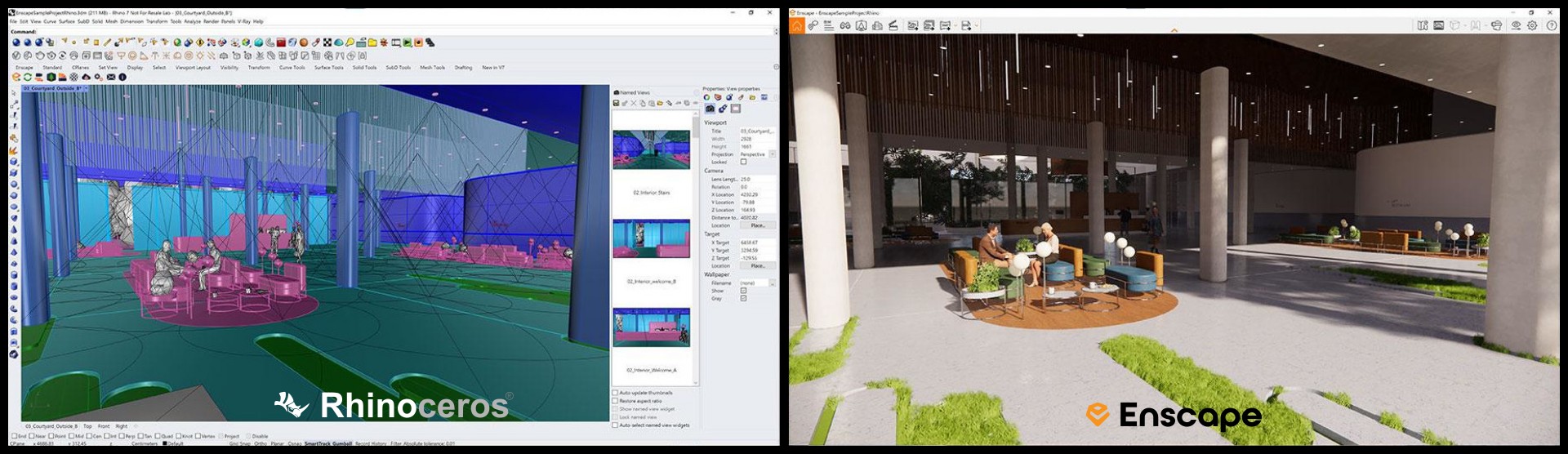Screen dimensions: 1568x454
Task: Click the cloud upload icon in Rhino's Enscape toolbar
Action: pyautogui.click(x=86, y=77)
